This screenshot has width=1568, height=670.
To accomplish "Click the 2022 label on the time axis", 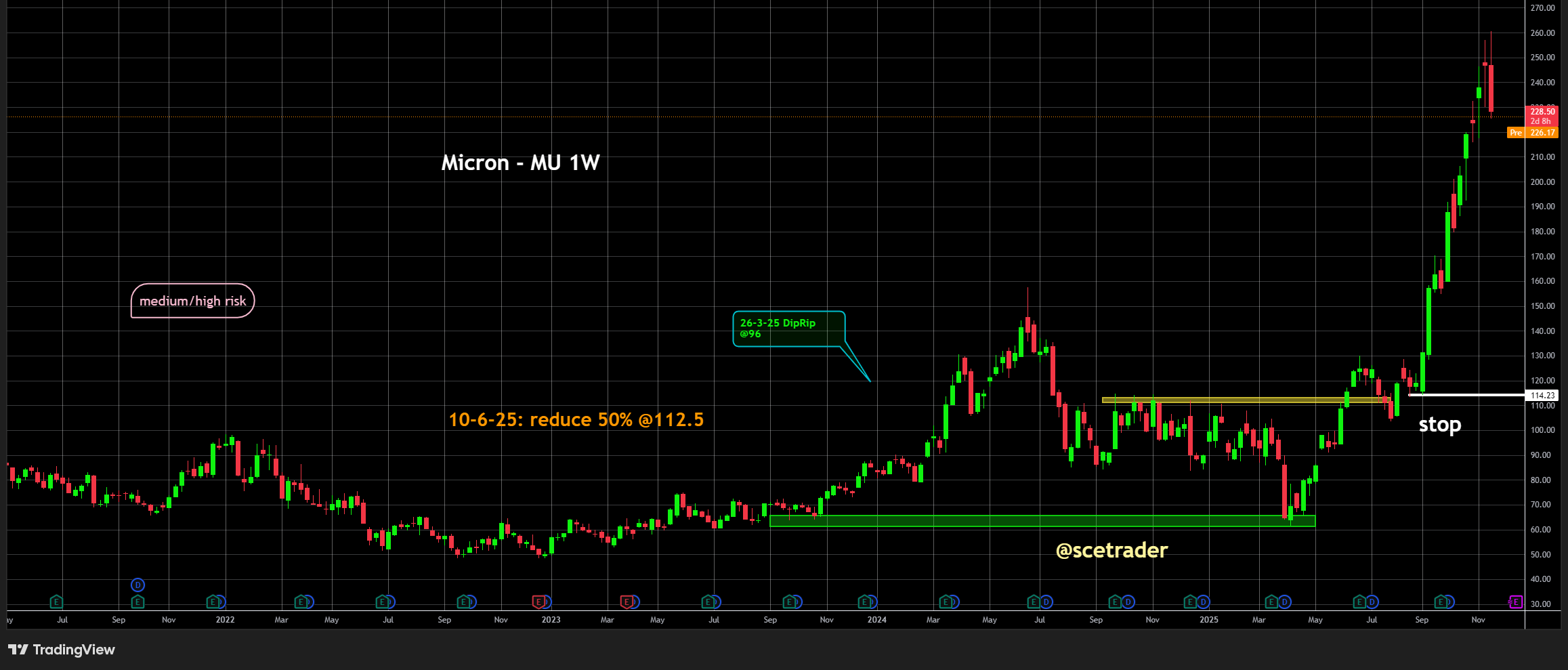I will (x=225, y=620).
